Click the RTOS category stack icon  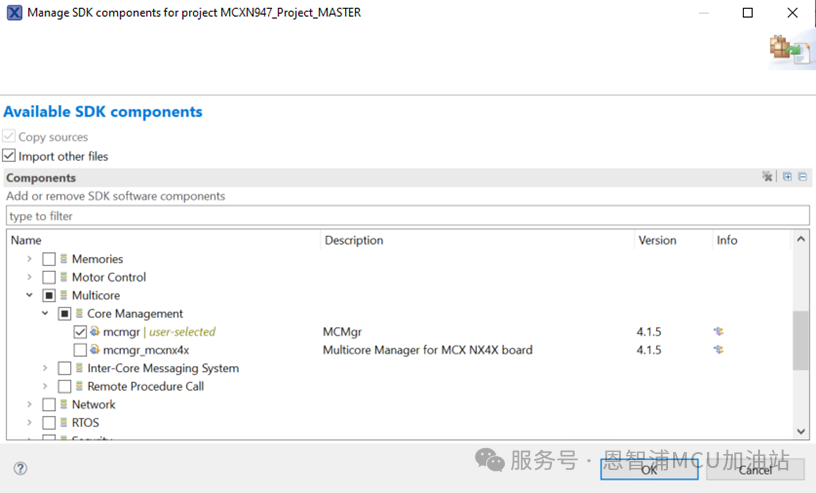pos(63,422)
